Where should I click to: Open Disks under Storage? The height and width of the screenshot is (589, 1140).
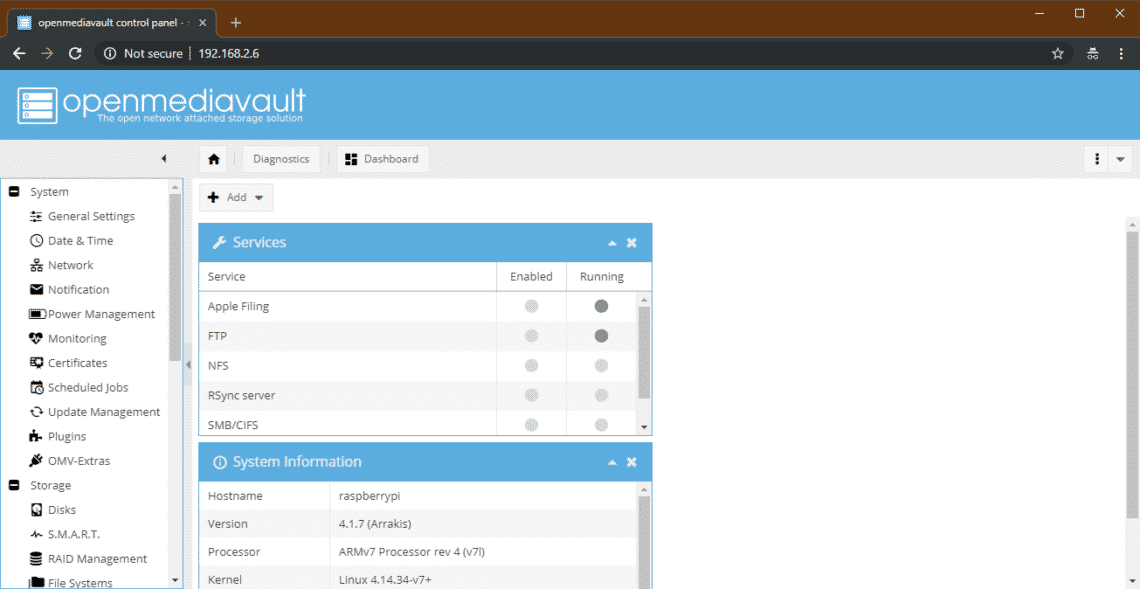click(62, 510)
